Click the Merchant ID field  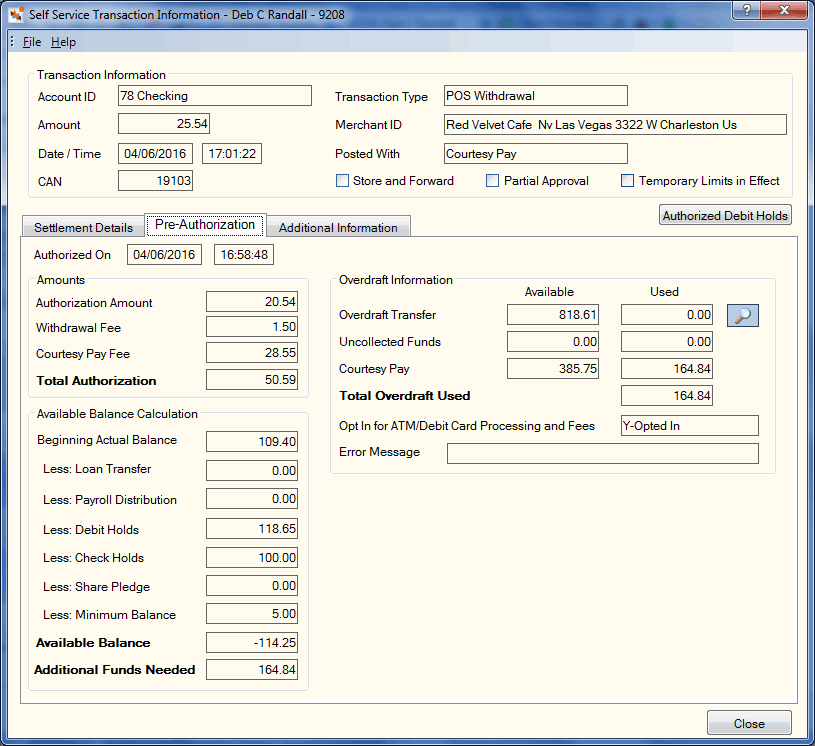pyautogui.click(x=615, y=125)
